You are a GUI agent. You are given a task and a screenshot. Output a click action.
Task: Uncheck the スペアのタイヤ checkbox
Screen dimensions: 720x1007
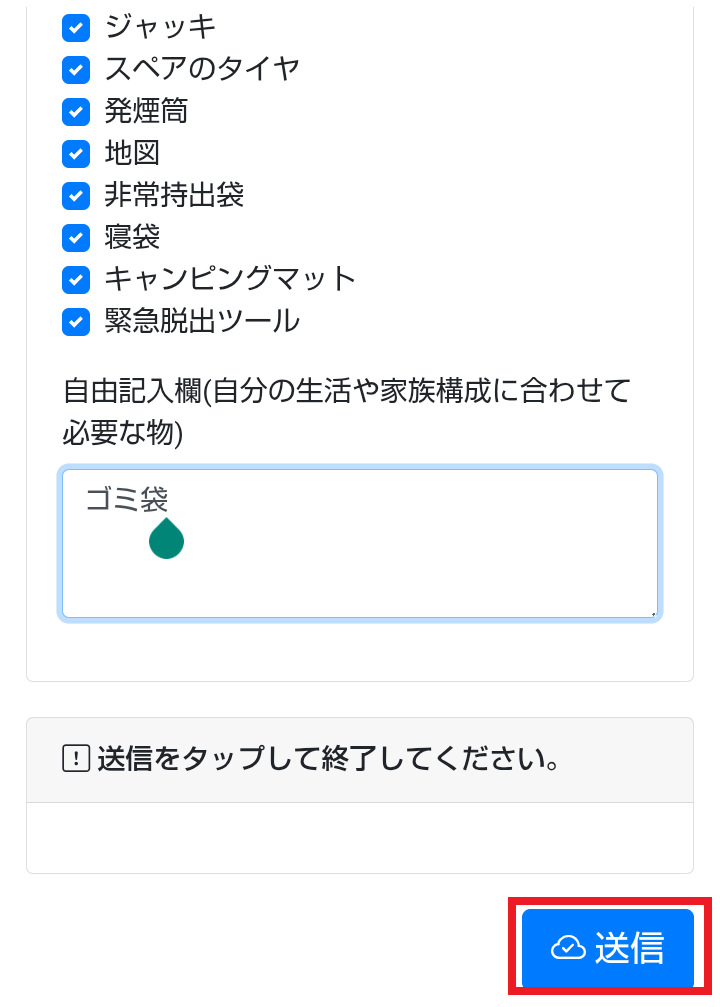click(76, 70)
